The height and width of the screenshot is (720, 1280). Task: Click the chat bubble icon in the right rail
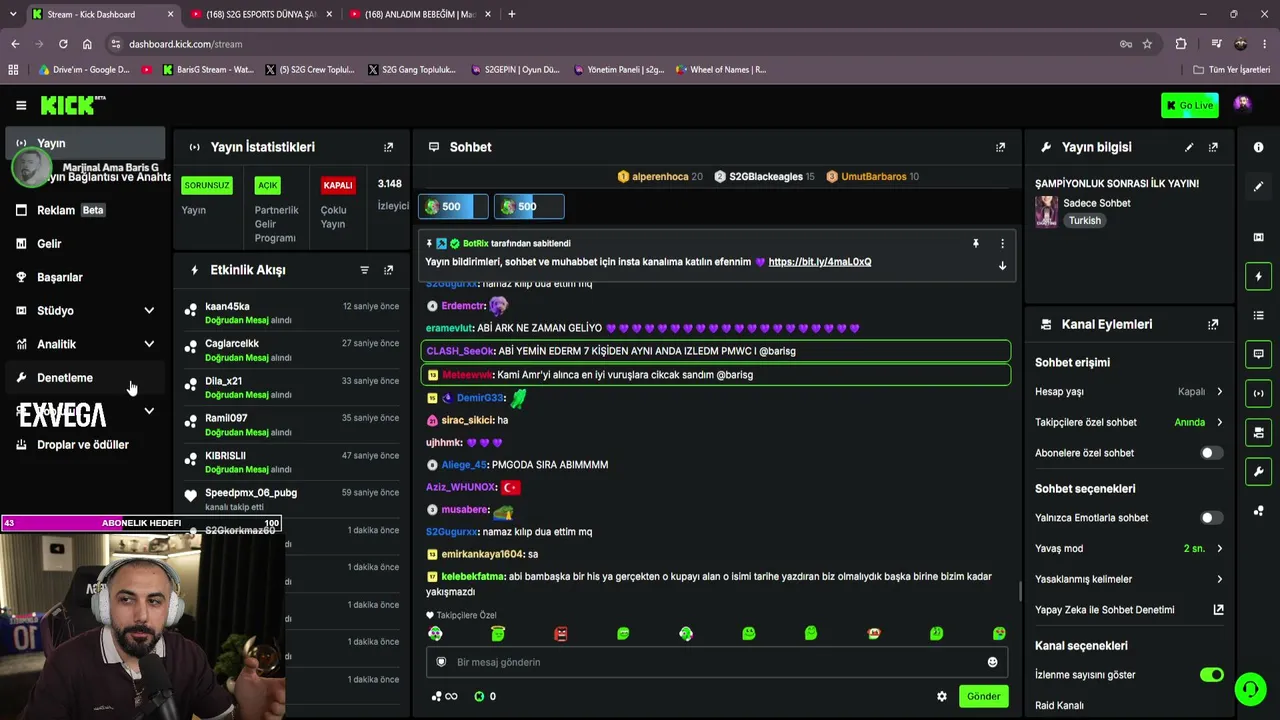click(1258, 354)
